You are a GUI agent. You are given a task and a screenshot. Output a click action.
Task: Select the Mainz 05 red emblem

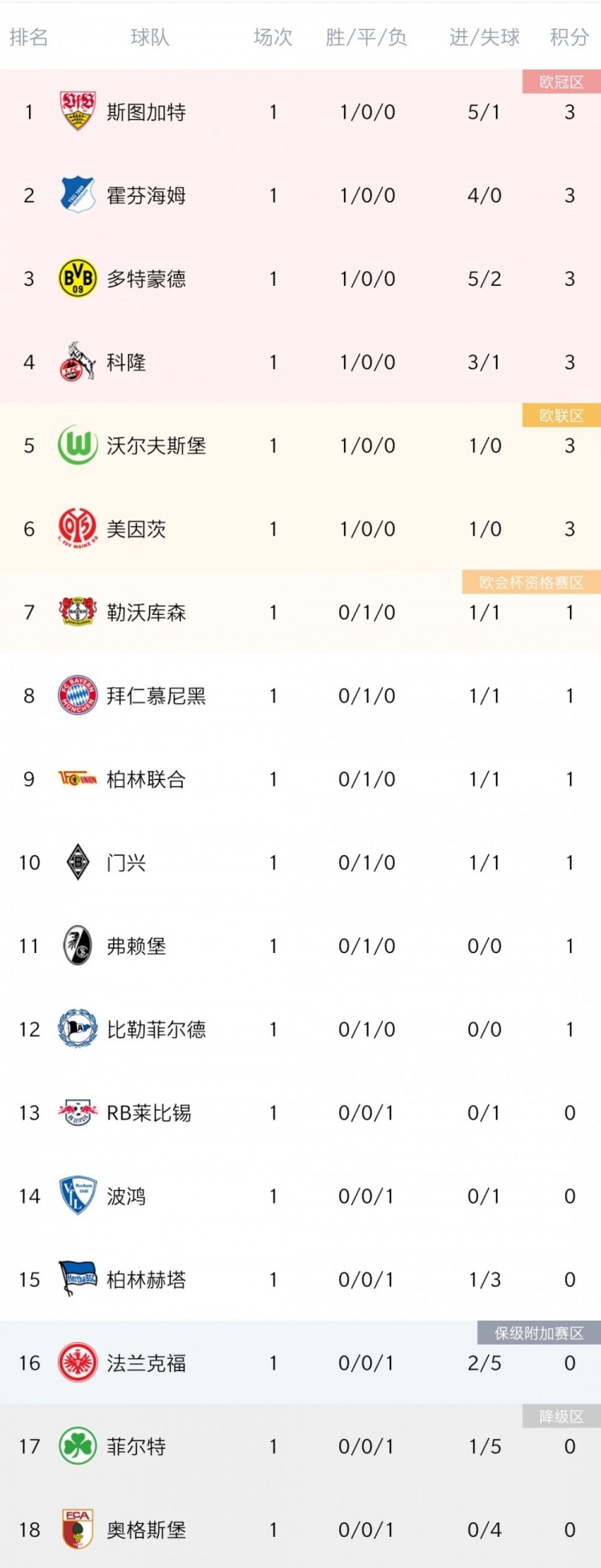coord(78,528)
